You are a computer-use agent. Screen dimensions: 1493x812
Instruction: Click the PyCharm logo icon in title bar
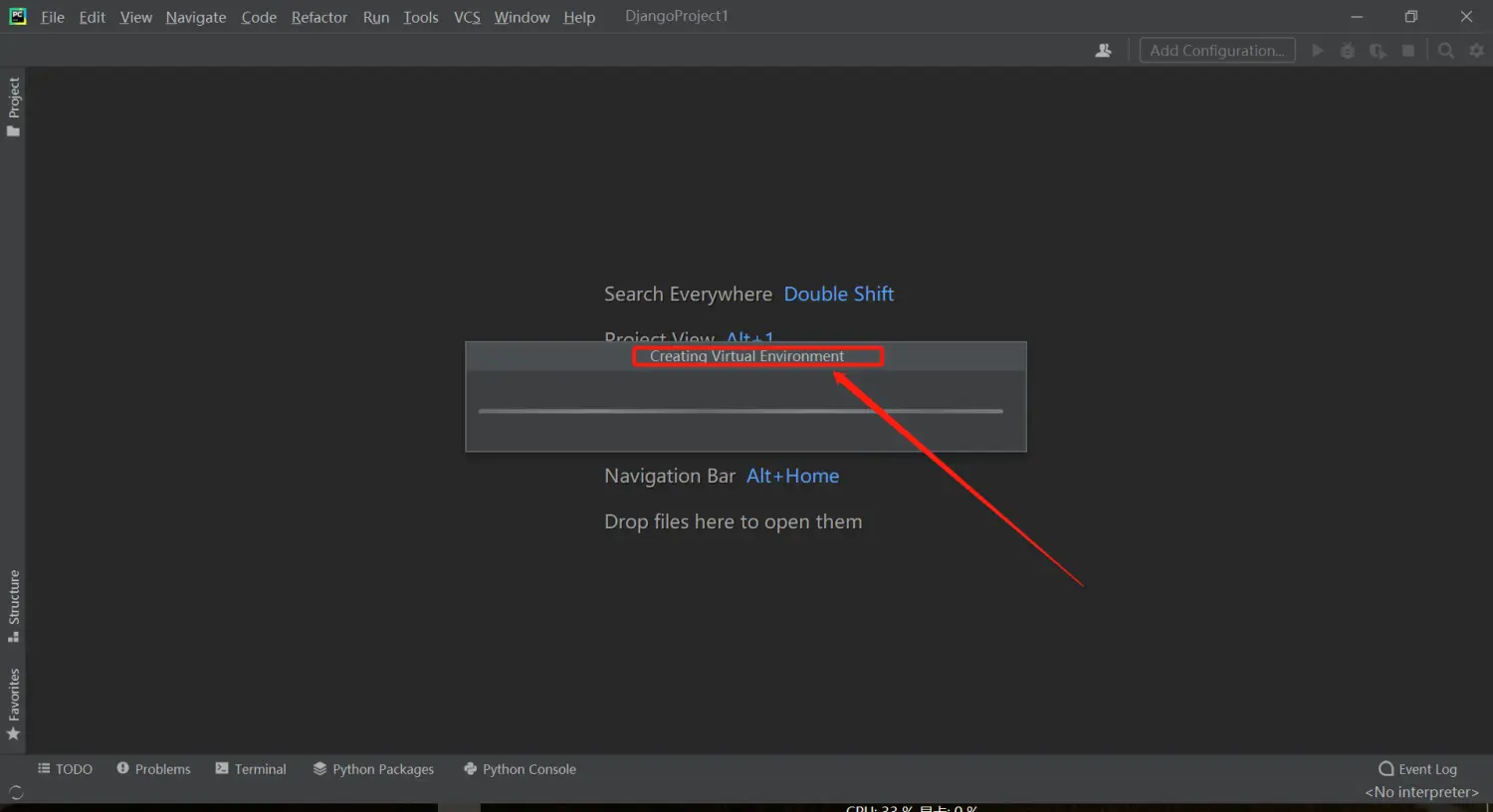point(18,17)
